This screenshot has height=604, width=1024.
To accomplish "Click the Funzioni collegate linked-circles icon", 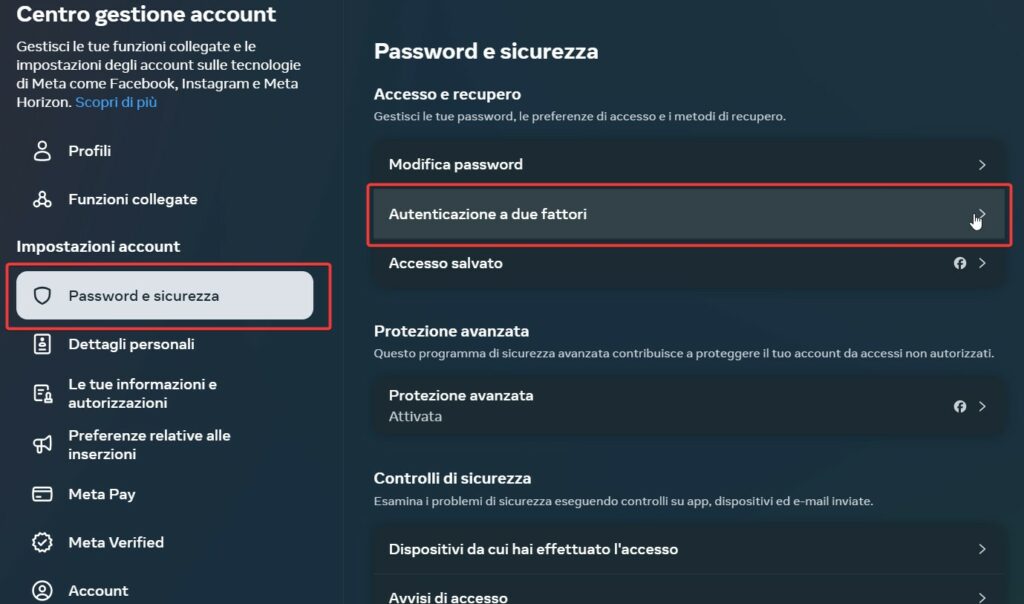I will tap(42, 199).
